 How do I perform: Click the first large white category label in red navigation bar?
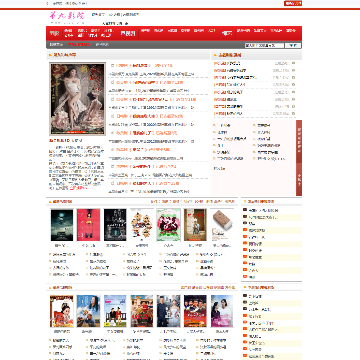pyautogui.click(x=54, y=33)
